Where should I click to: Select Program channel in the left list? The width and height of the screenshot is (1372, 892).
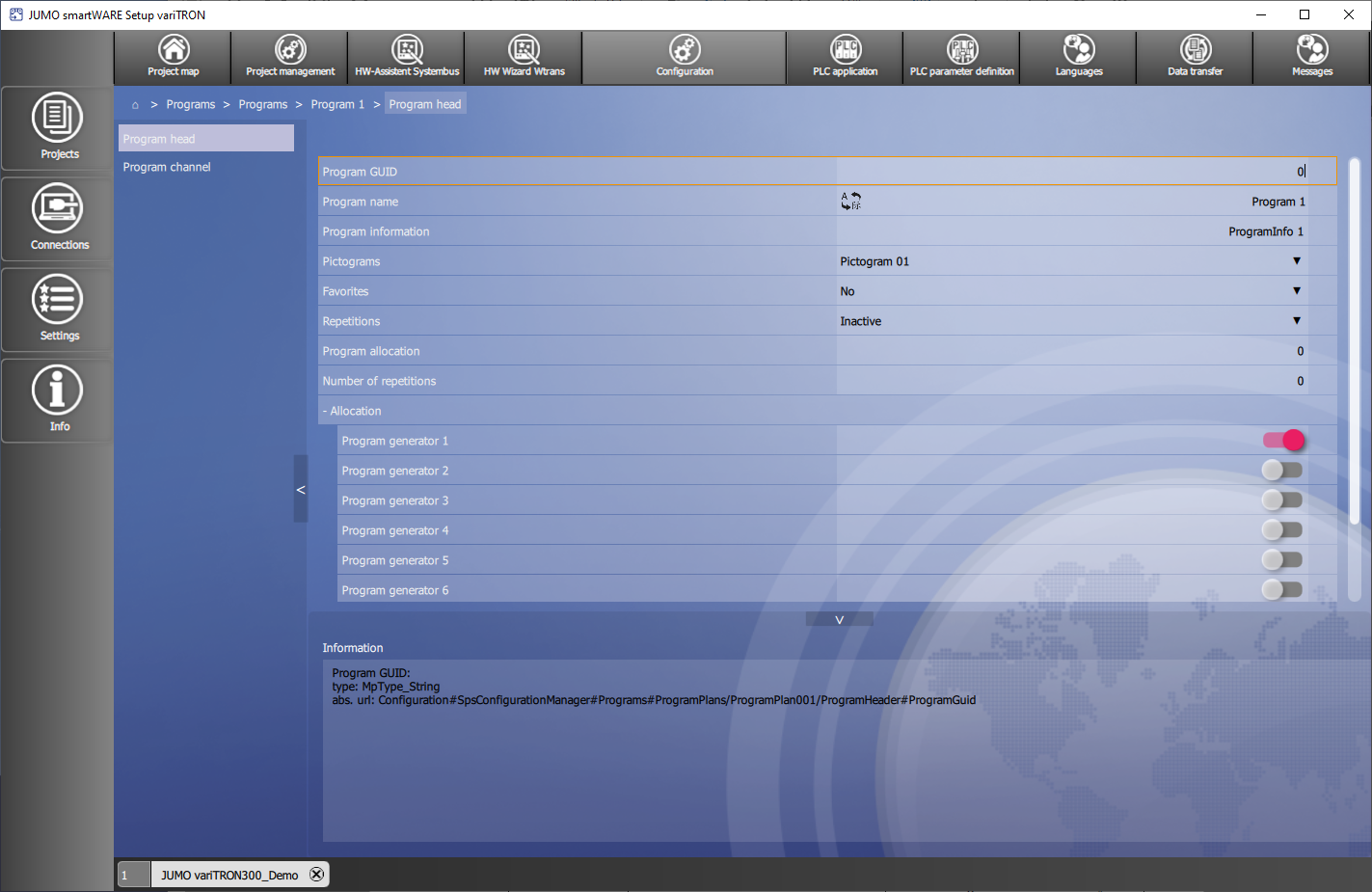[167, 167]
